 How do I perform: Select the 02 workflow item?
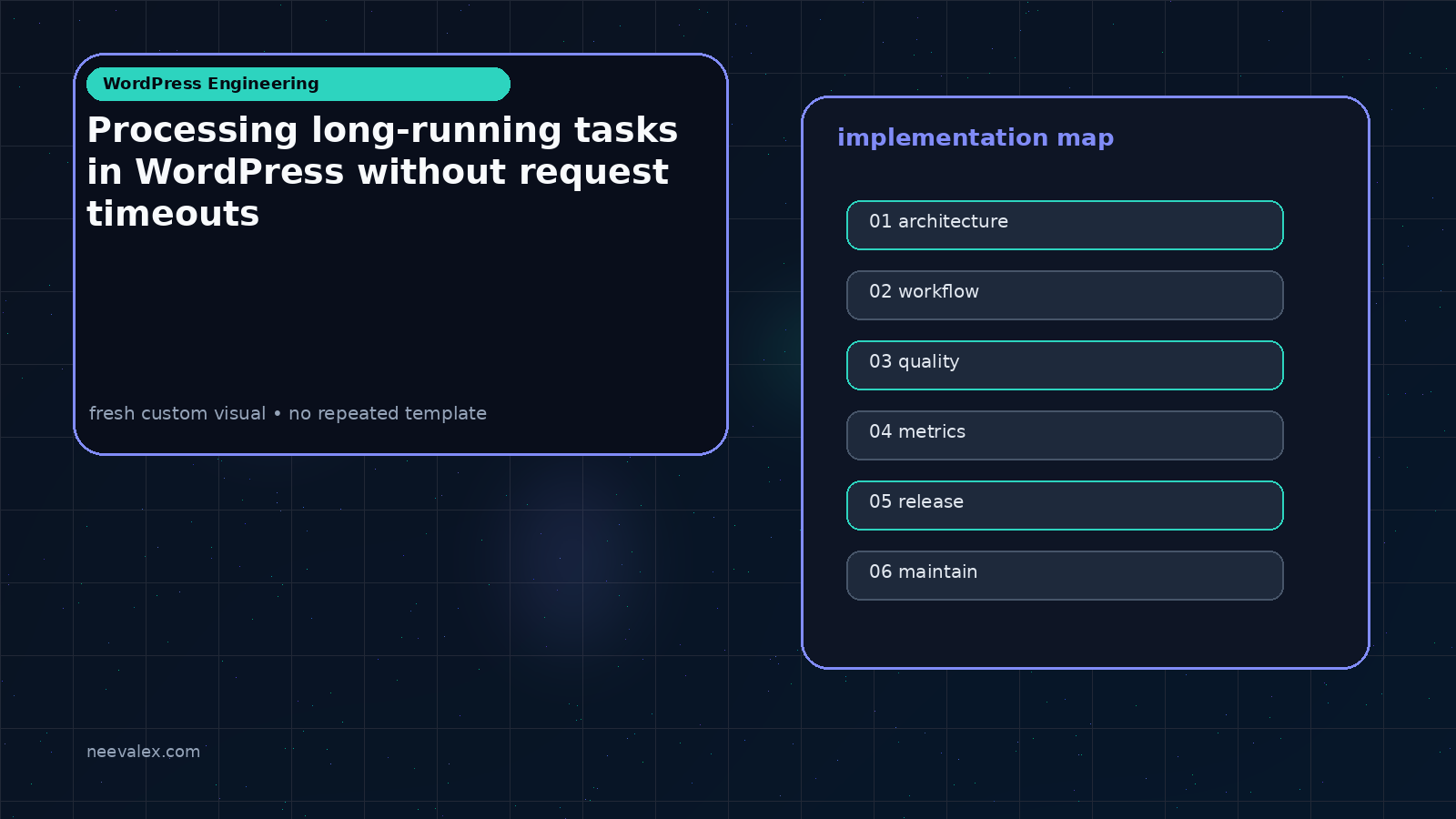coord(1065,295)
